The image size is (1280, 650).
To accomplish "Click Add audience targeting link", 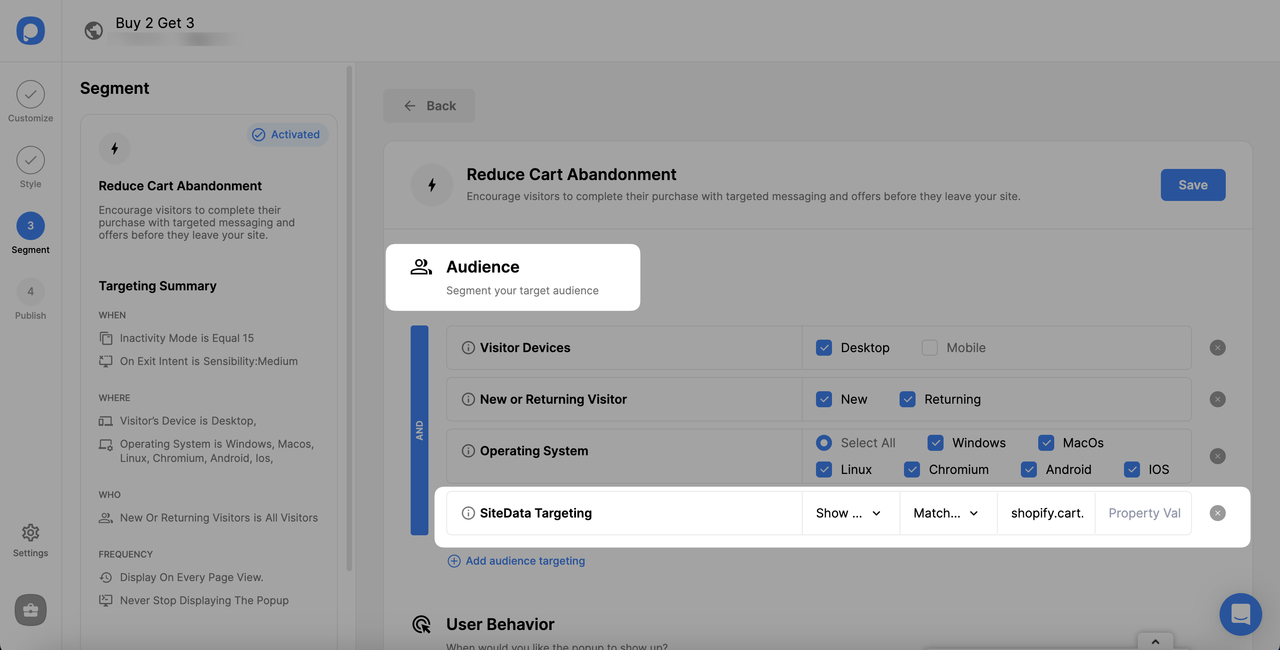I will click(x=516, y=561).
